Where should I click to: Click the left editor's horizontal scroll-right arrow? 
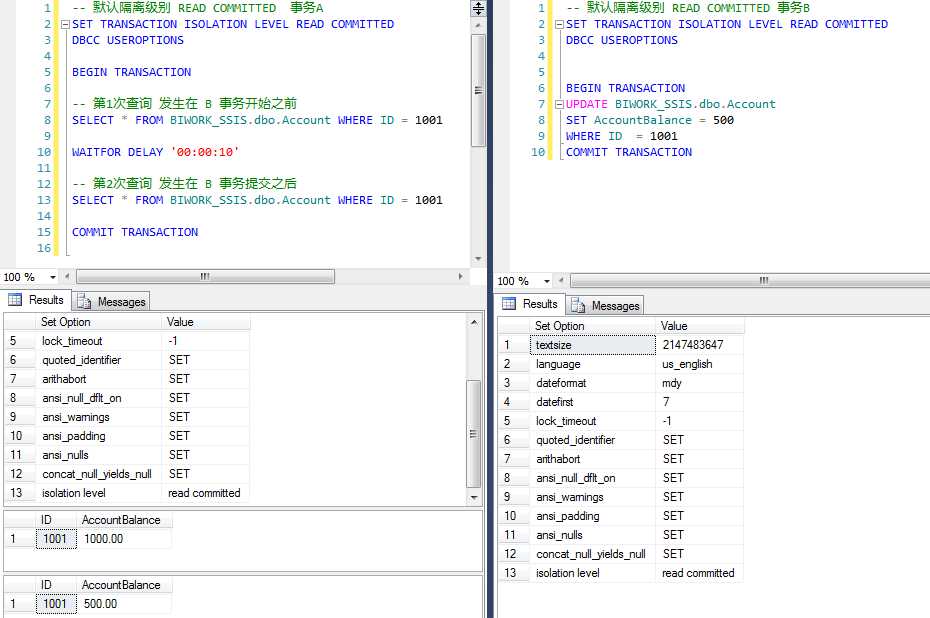point(460,277)
